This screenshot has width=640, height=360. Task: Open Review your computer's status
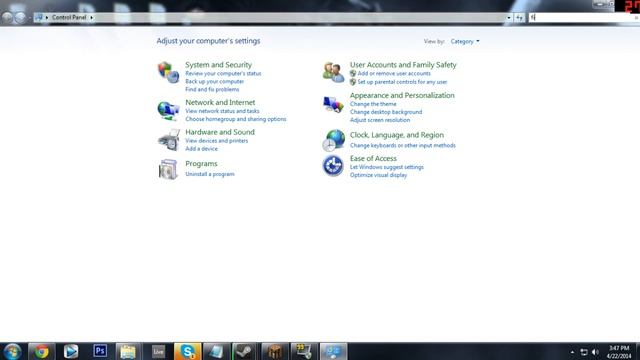(x=223, y=73)
